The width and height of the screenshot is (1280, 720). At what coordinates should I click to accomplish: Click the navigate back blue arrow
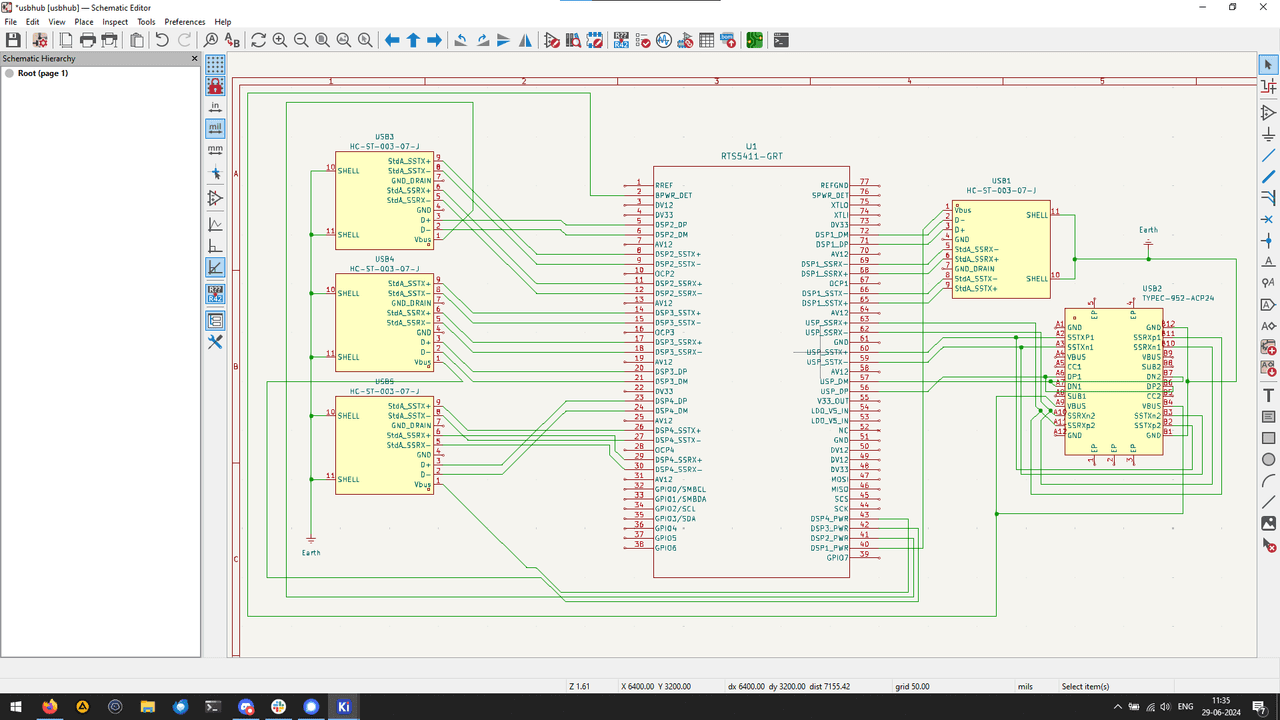tap(392, 40)
